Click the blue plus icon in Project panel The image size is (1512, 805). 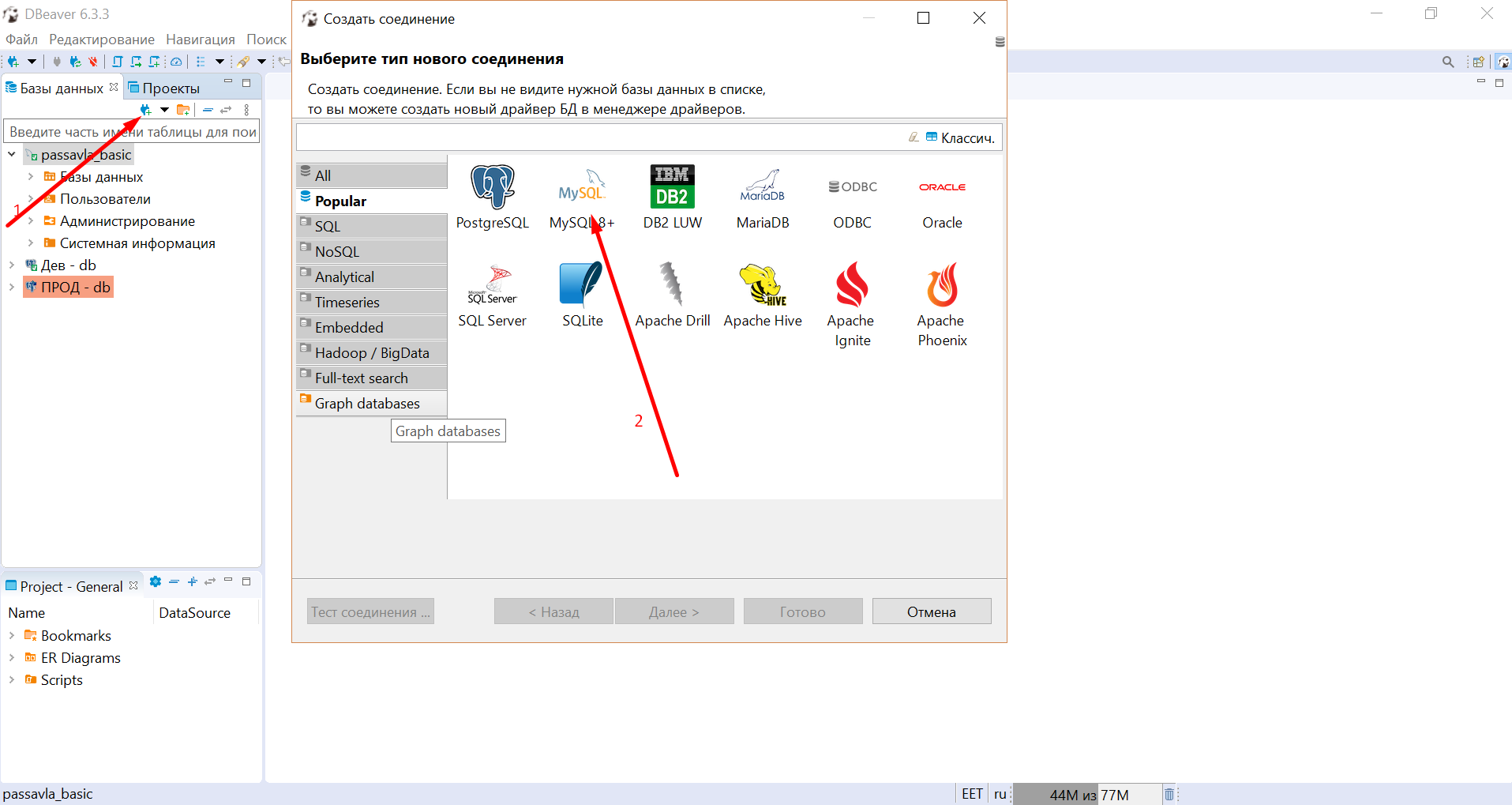click(192, 581)
